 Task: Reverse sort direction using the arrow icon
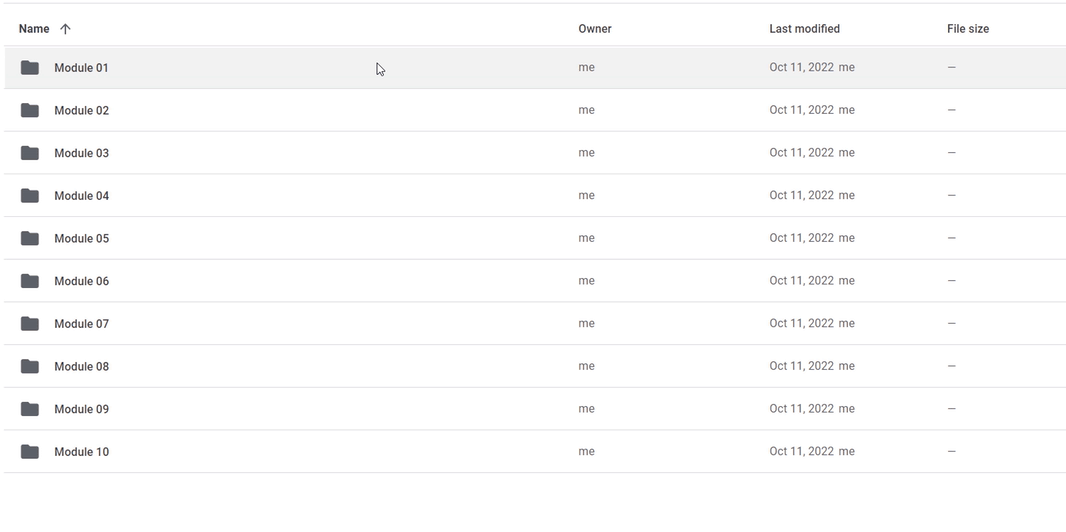point(65,29)
